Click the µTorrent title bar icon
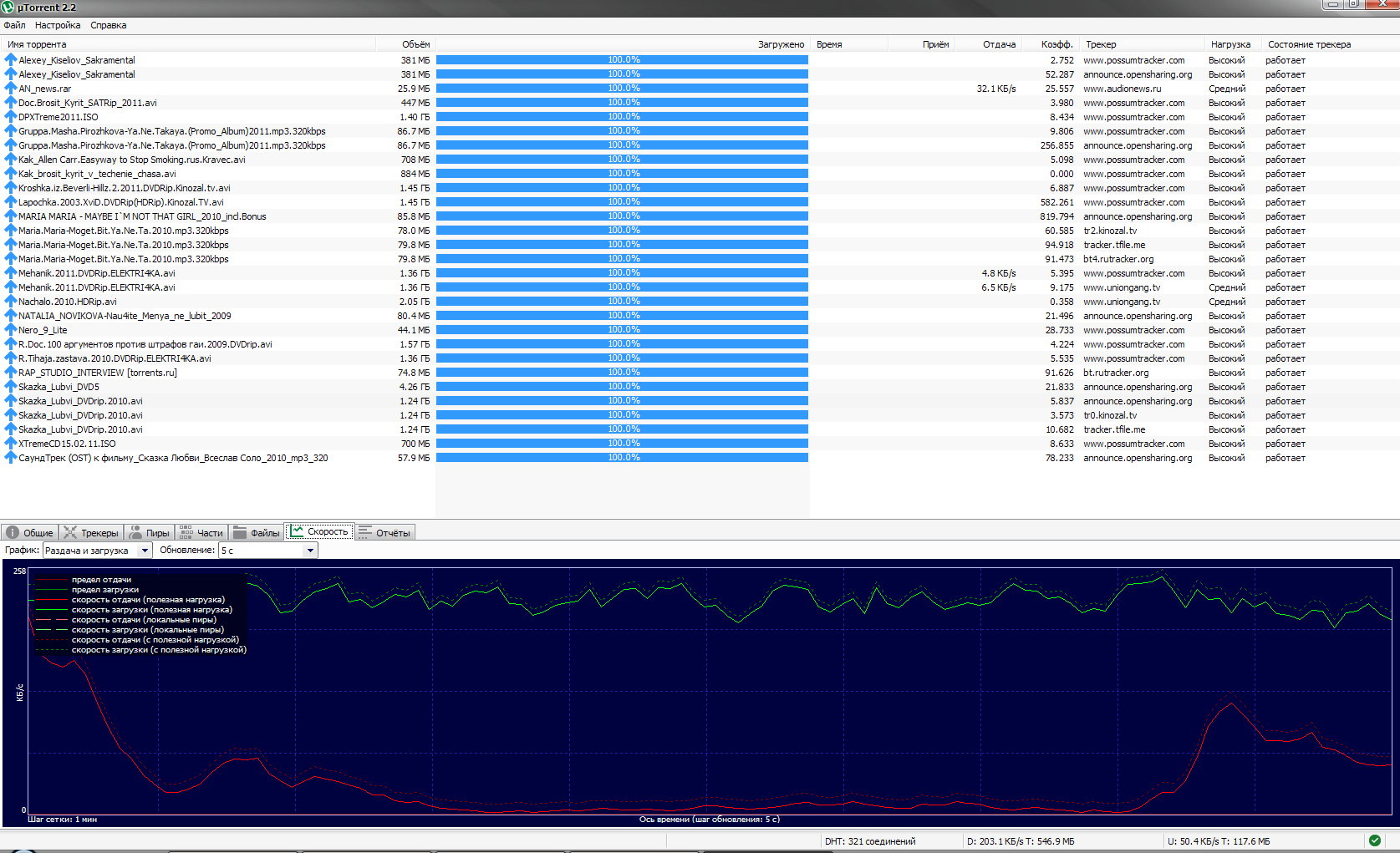 click(x=8, y=8)
